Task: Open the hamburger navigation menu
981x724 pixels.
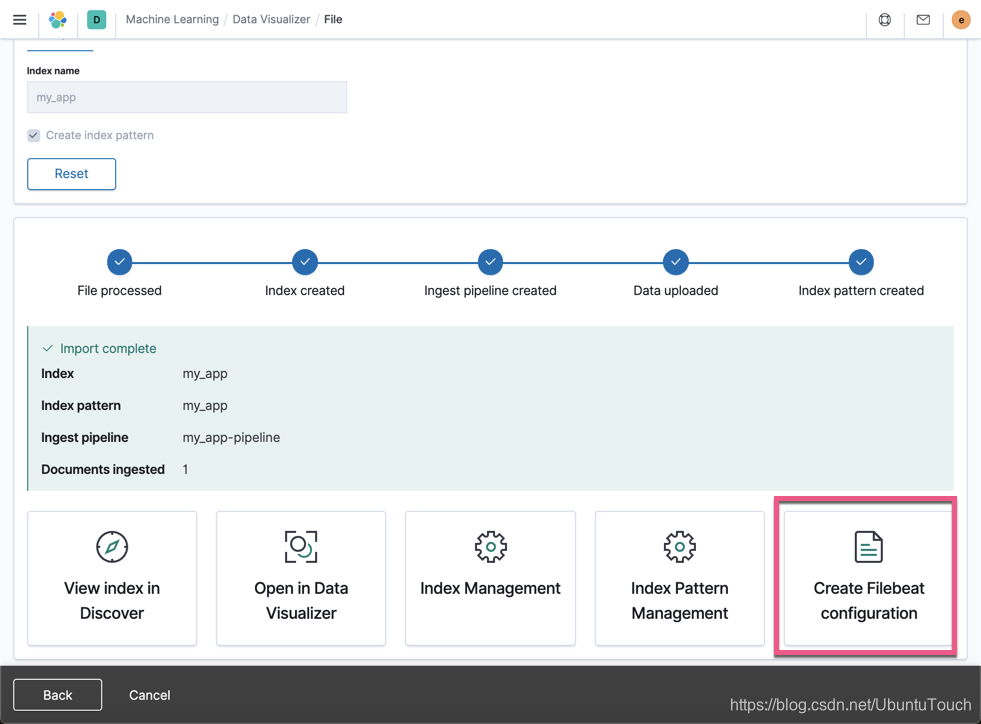Action: coord(20,19)
